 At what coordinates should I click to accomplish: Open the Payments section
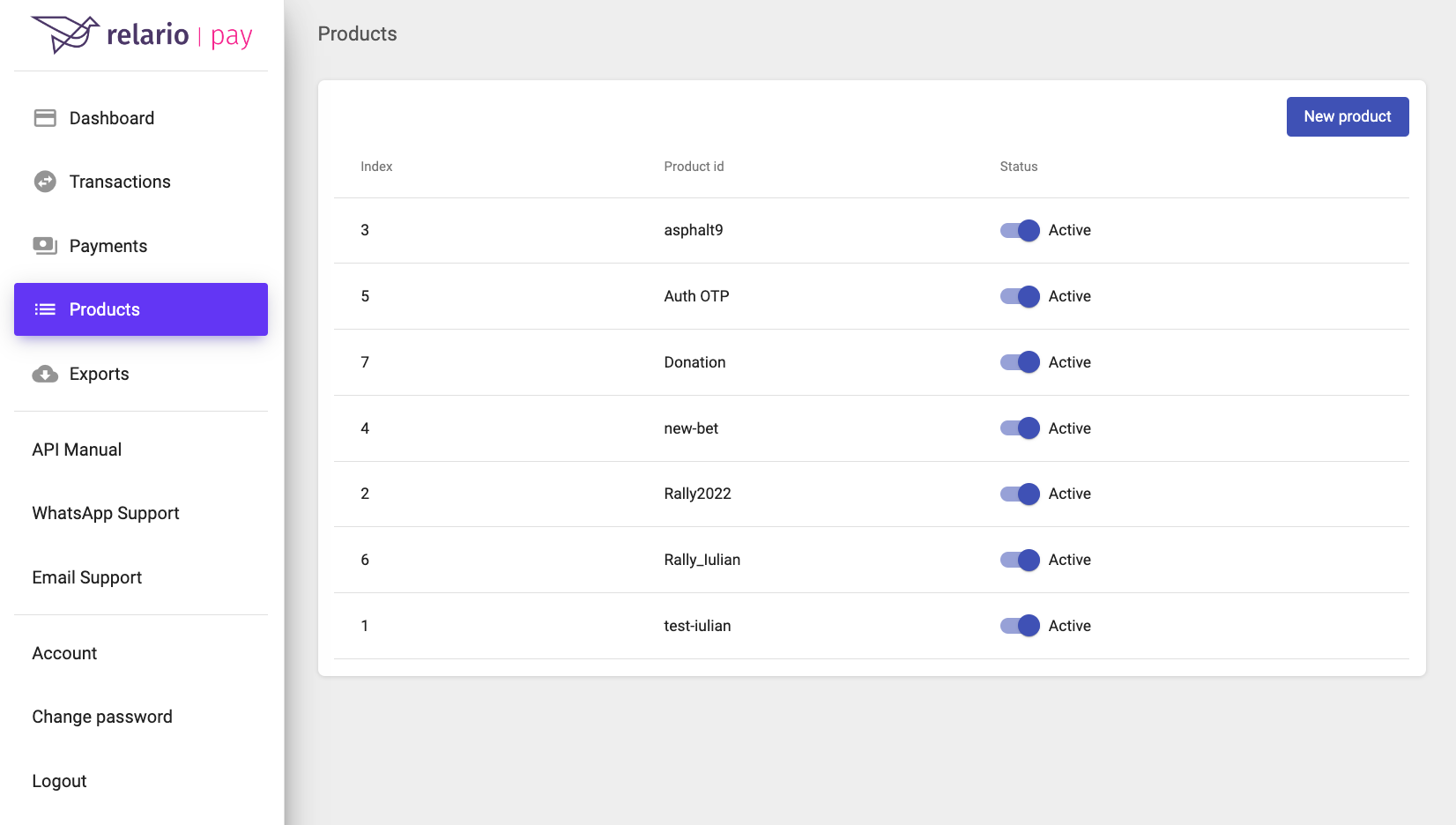point(141,246)
